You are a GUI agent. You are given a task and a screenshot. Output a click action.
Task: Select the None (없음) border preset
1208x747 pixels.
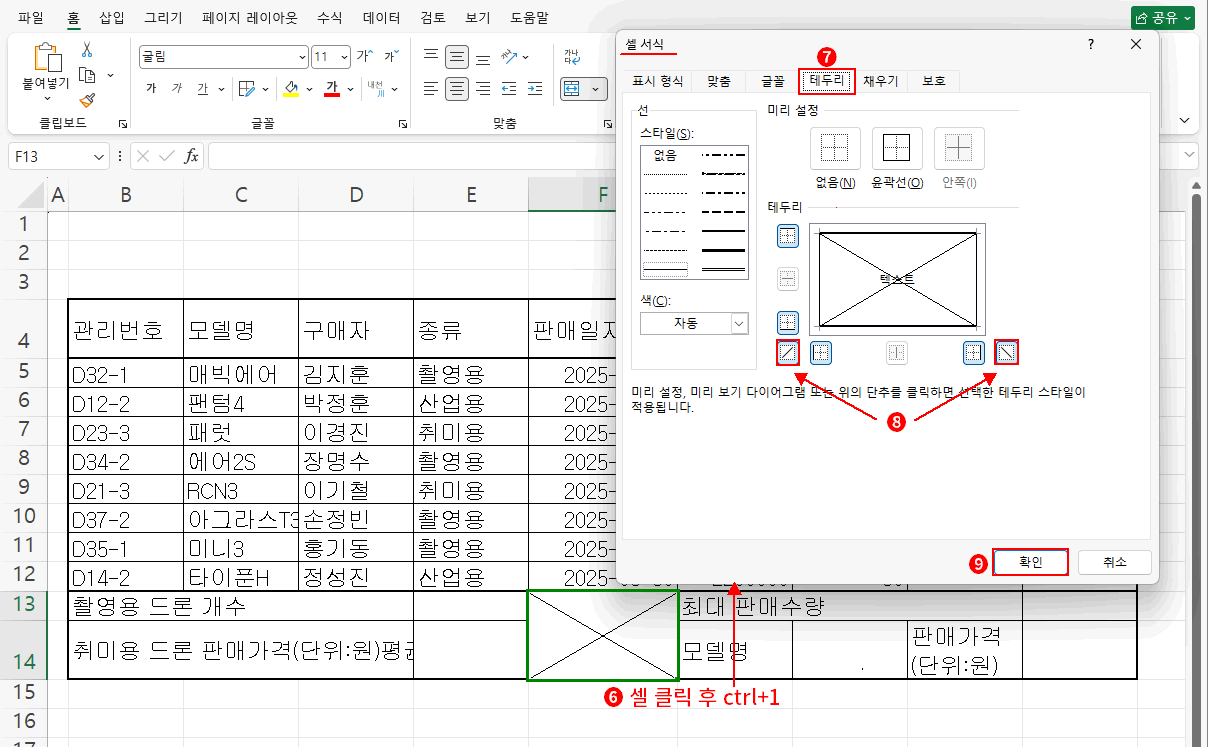(x=834, y=148)
